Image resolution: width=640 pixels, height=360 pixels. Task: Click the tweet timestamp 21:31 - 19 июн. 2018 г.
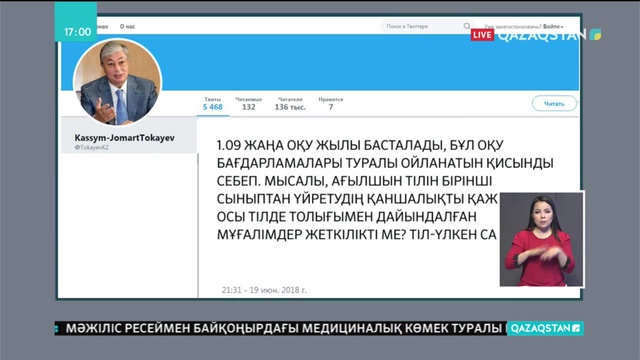tap(264, 290)
